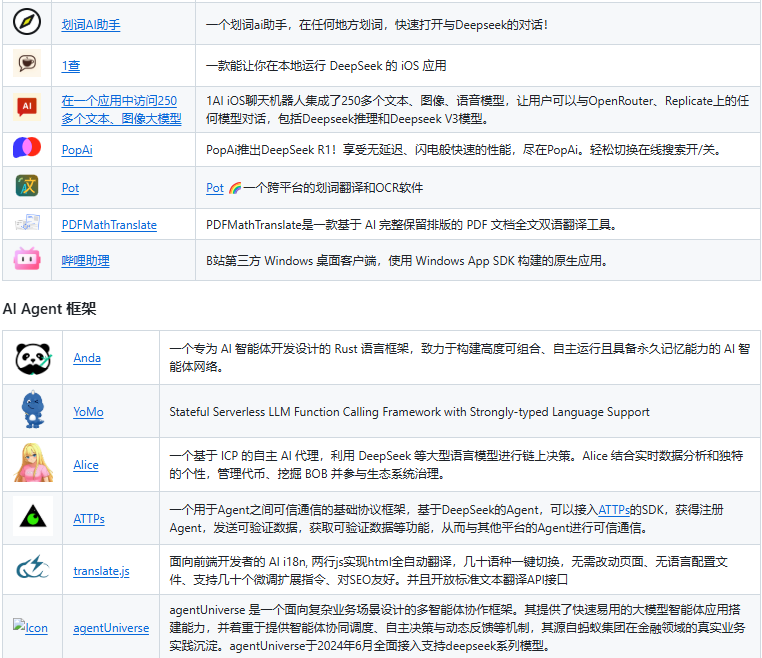
Task: Click description 'PDFMathTranslate是一款基于 AI'
Action: point(412,225)
